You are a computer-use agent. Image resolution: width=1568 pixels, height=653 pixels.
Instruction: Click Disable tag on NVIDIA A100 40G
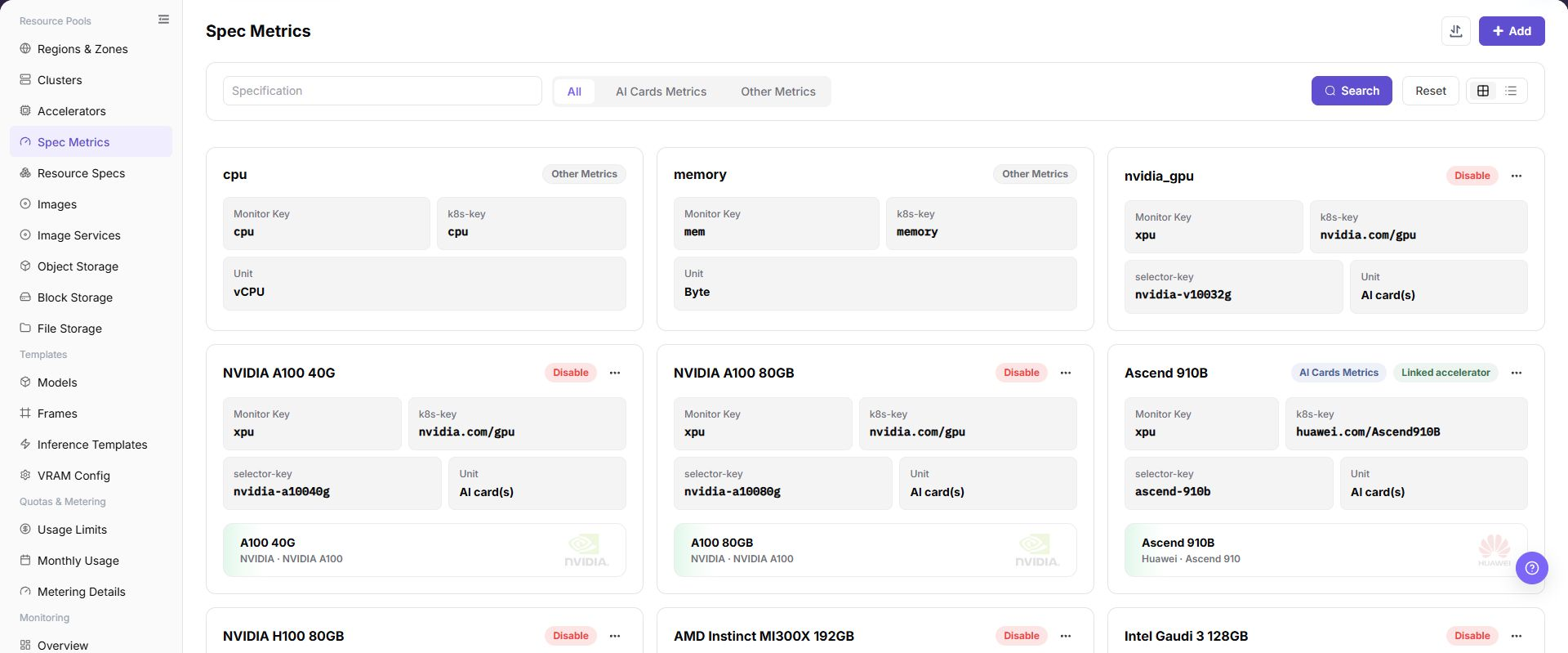click(x=570, y=373)
